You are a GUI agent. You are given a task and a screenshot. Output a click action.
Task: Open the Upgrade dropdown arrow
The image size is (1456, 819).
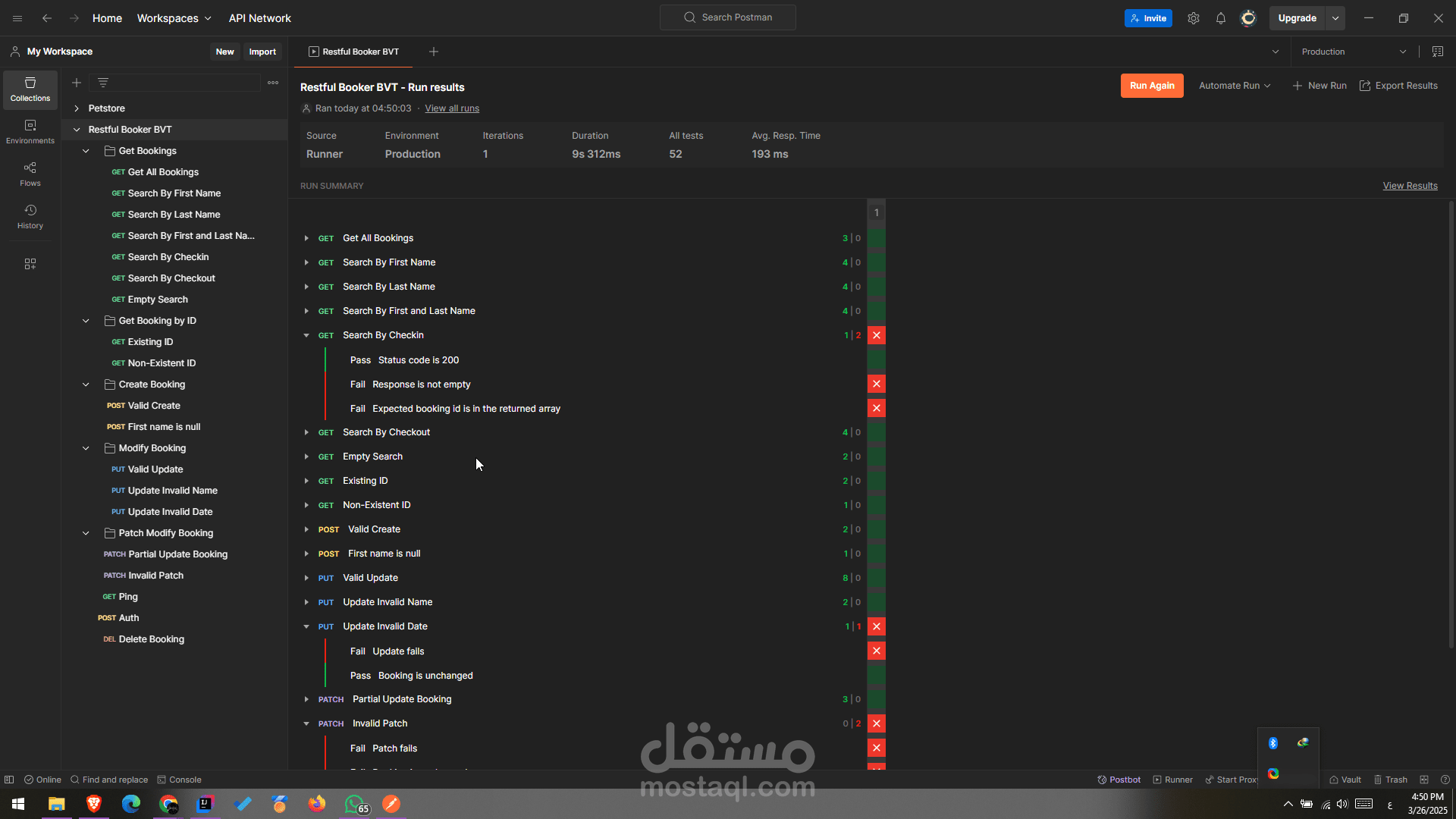pyautogui.click(x=1335, y=18)
